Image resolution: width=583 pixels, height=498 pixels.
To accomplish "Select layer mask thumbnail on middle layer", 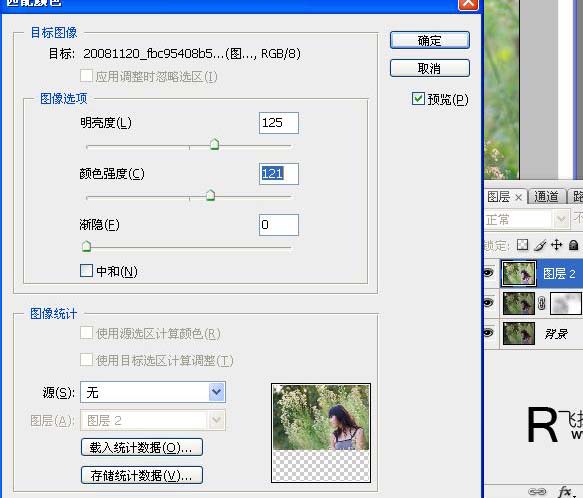I will (x=566, y=303).
